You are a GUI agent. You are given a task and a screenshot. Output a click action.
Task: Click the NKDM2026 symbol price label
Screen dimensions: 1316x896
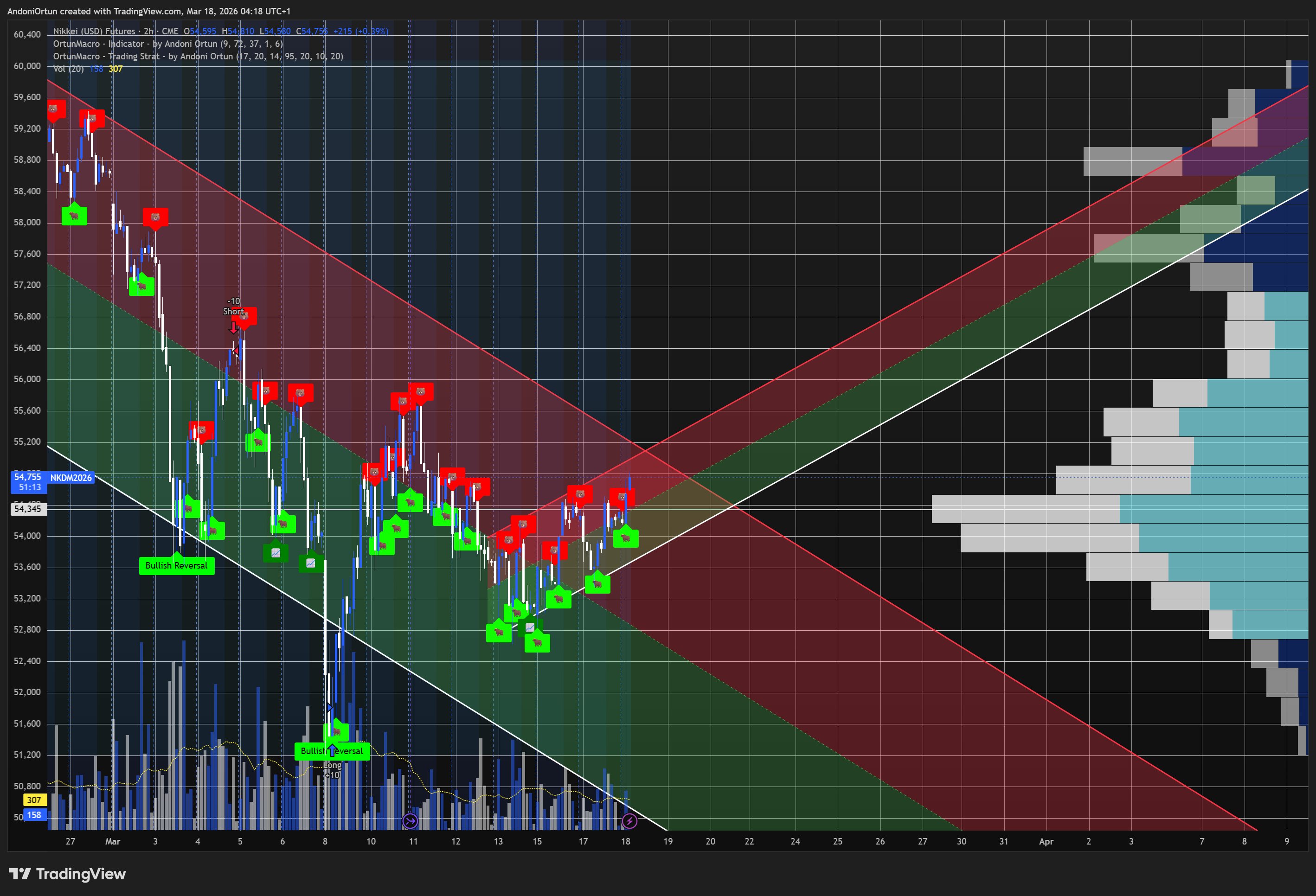click(x=71, y=478)
